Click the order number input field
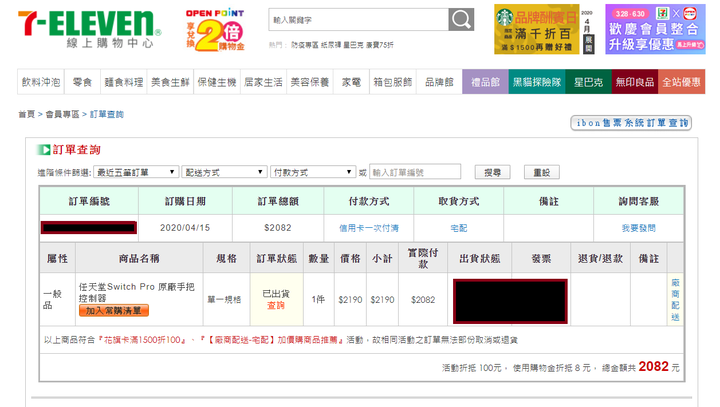The width and height of the screenshot is (720, 407). (415, 172)
